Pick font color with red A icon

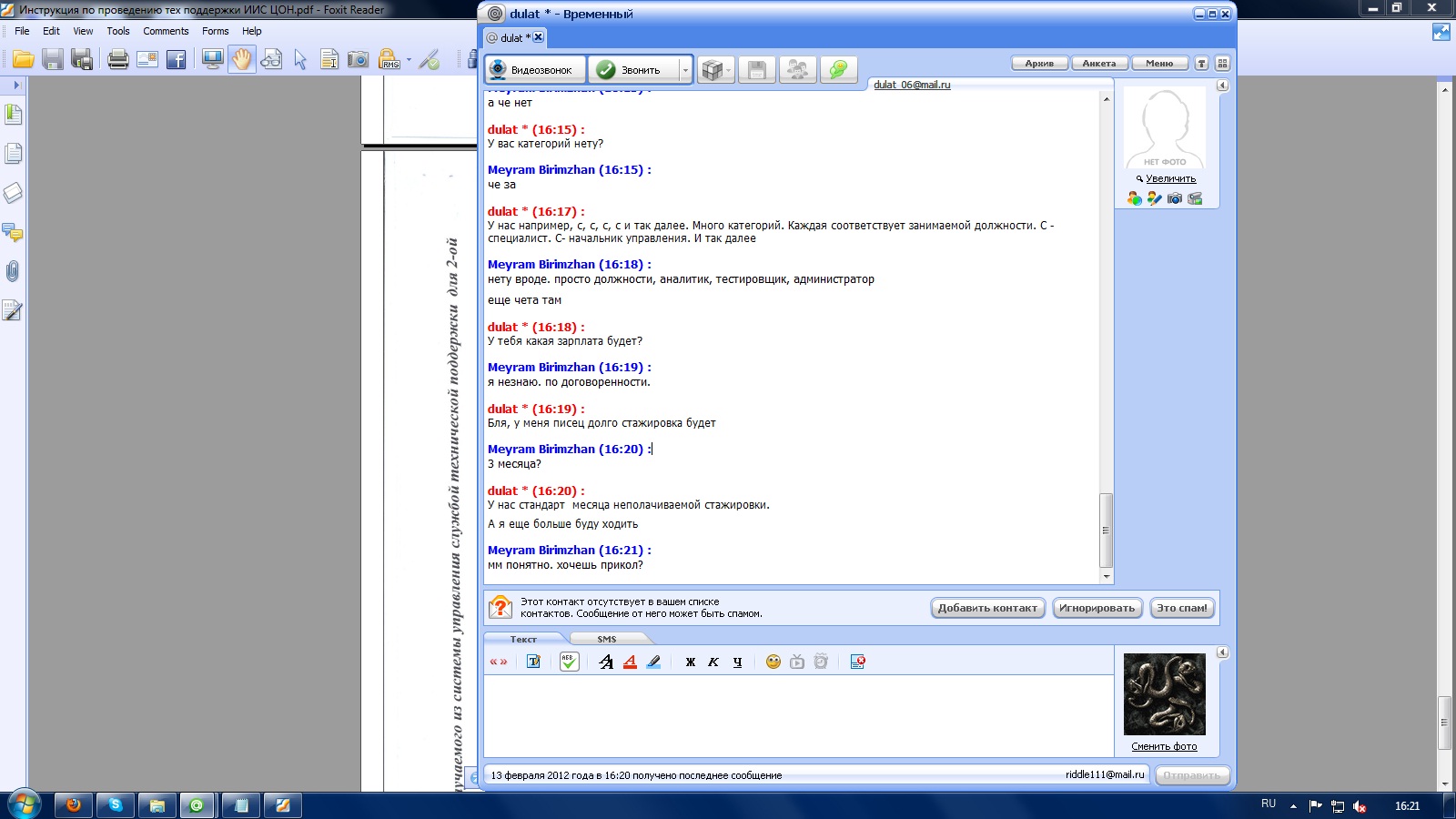pyautogui.click(x=630, y=662)
